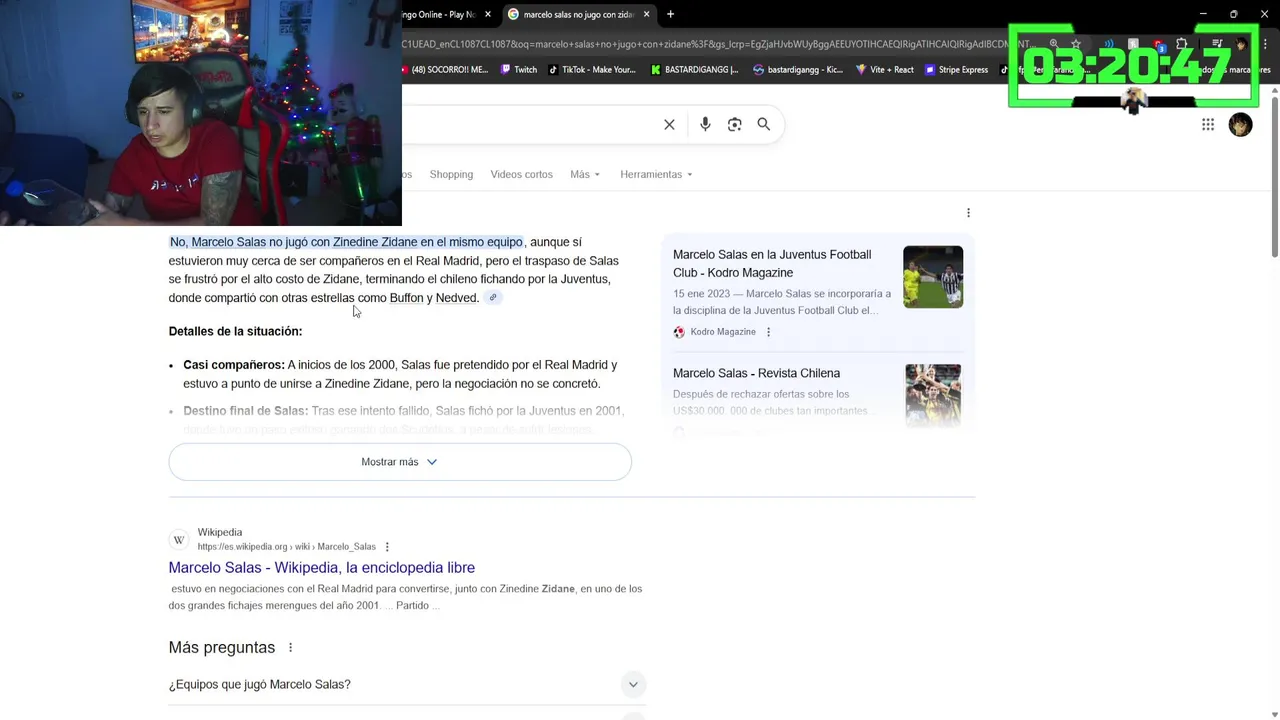This screenshot has height=720, width=1280.
Task: Open Marcelo Salas en la Juventus article
Action: pos(772,263)
